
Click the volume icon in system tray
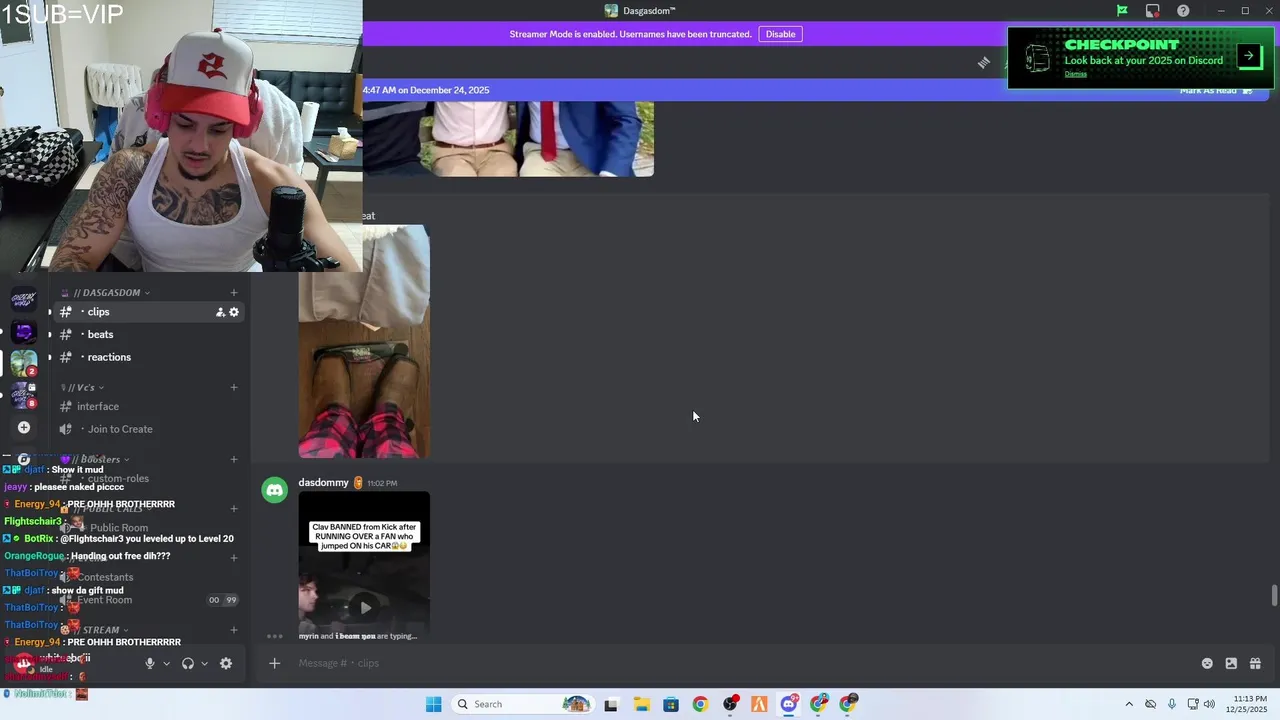1209,704
